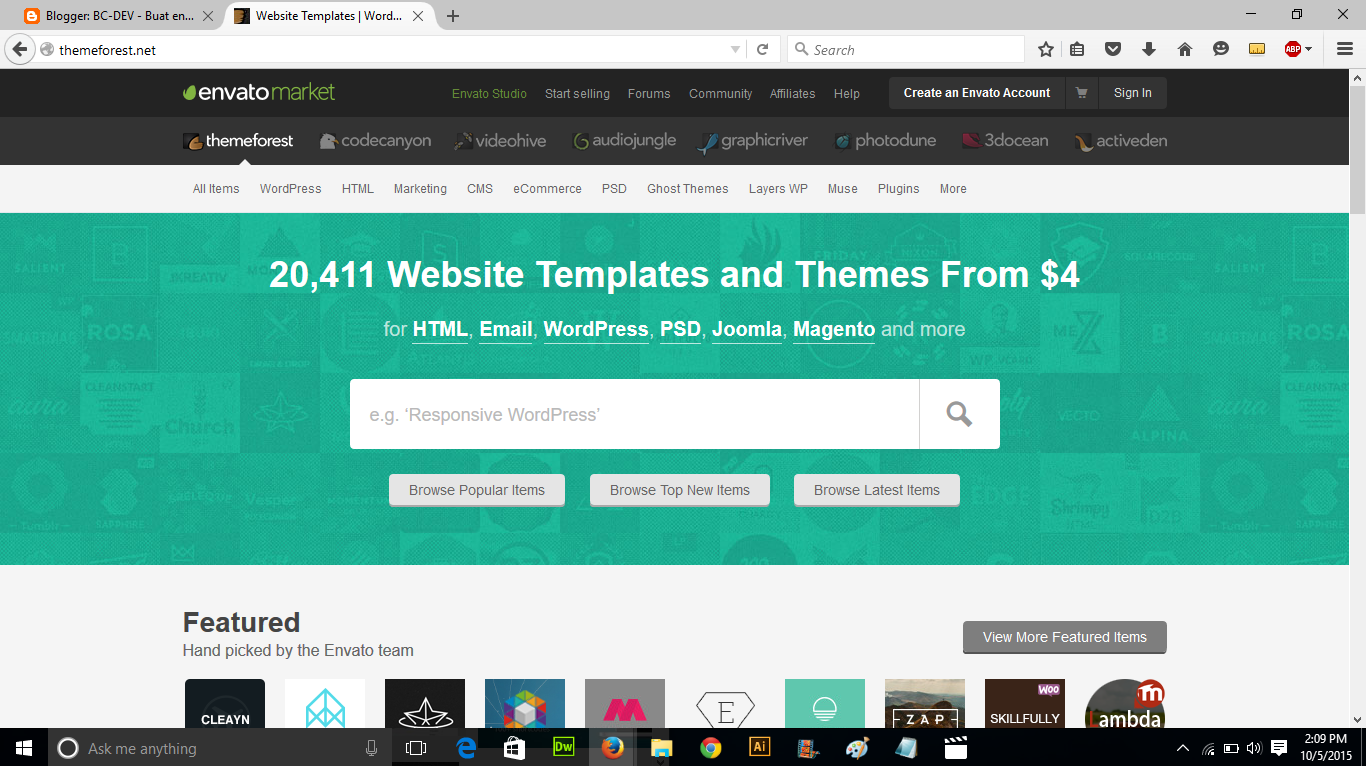
Task: Show hidden system tray icons chevron
Action: coord(1183,747)
